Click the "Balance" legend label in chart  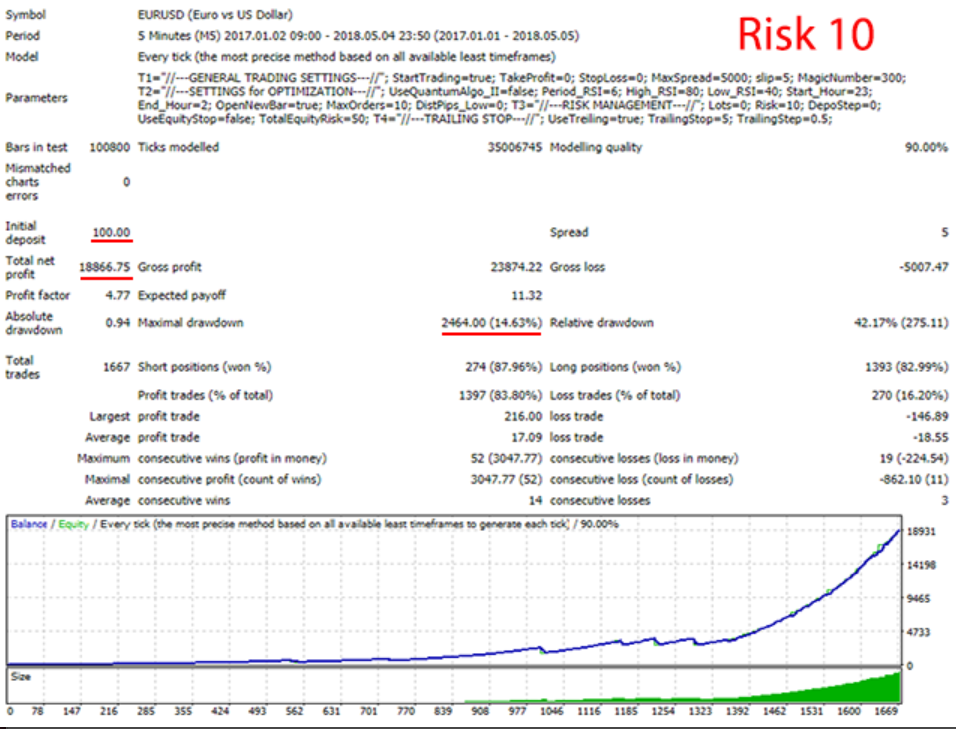coord(28,524)
